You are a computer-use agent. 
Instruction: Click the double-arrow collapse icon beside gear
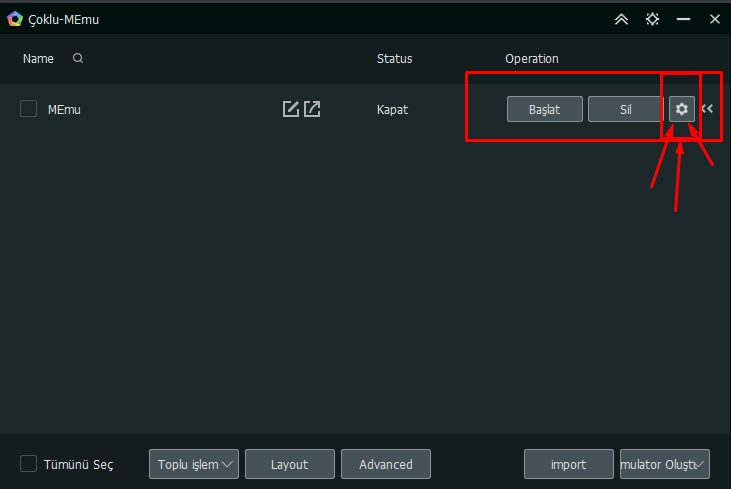click(707, 109)
